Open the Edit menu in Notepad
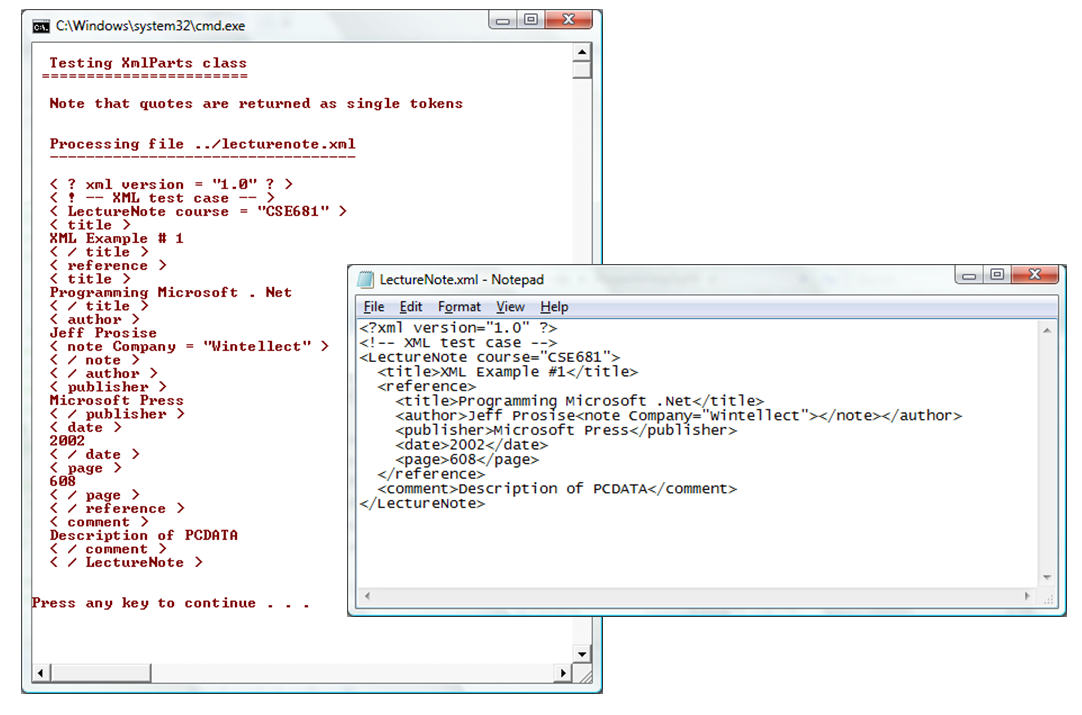Viewport: 1082px width, 715px height. click(x=411, y=307)
